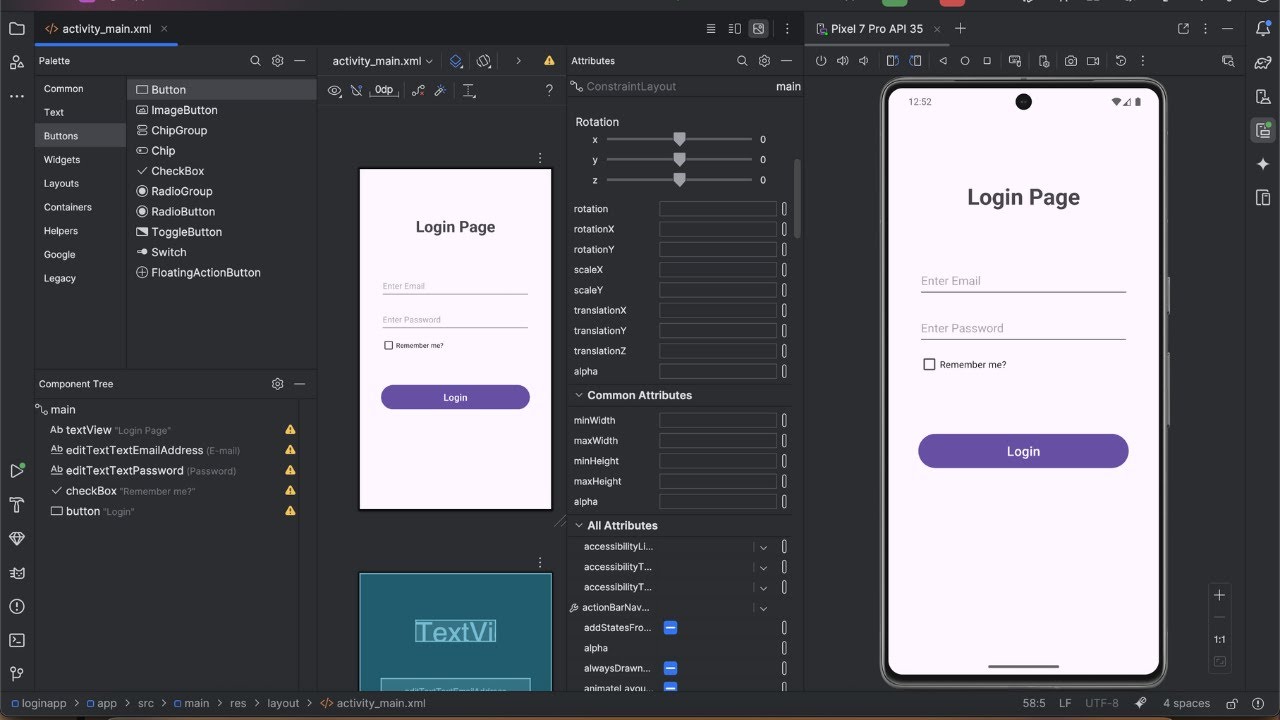This screenshot has height=720, width=1280.
Task: Tick the Remember me checkbox in emulator
Action: coord(929,364)
